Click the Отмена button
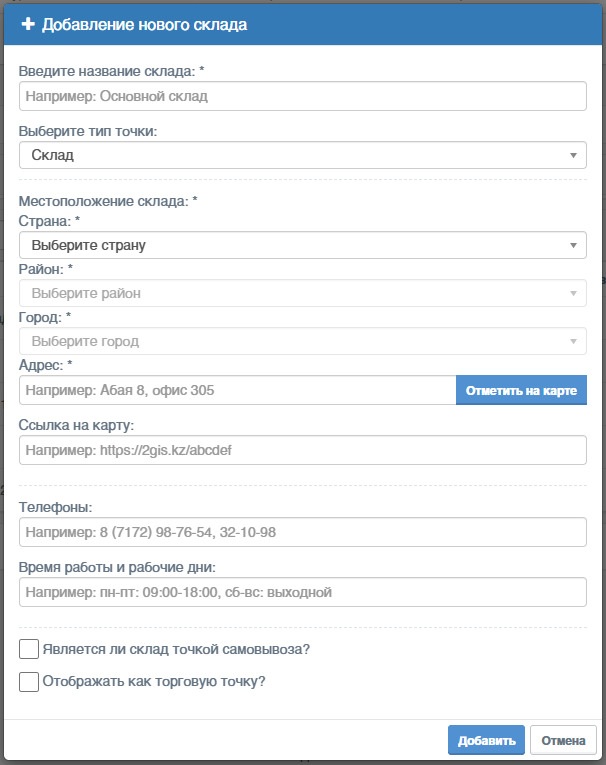Viewport: 606px width, 765px height. [563, 740]
